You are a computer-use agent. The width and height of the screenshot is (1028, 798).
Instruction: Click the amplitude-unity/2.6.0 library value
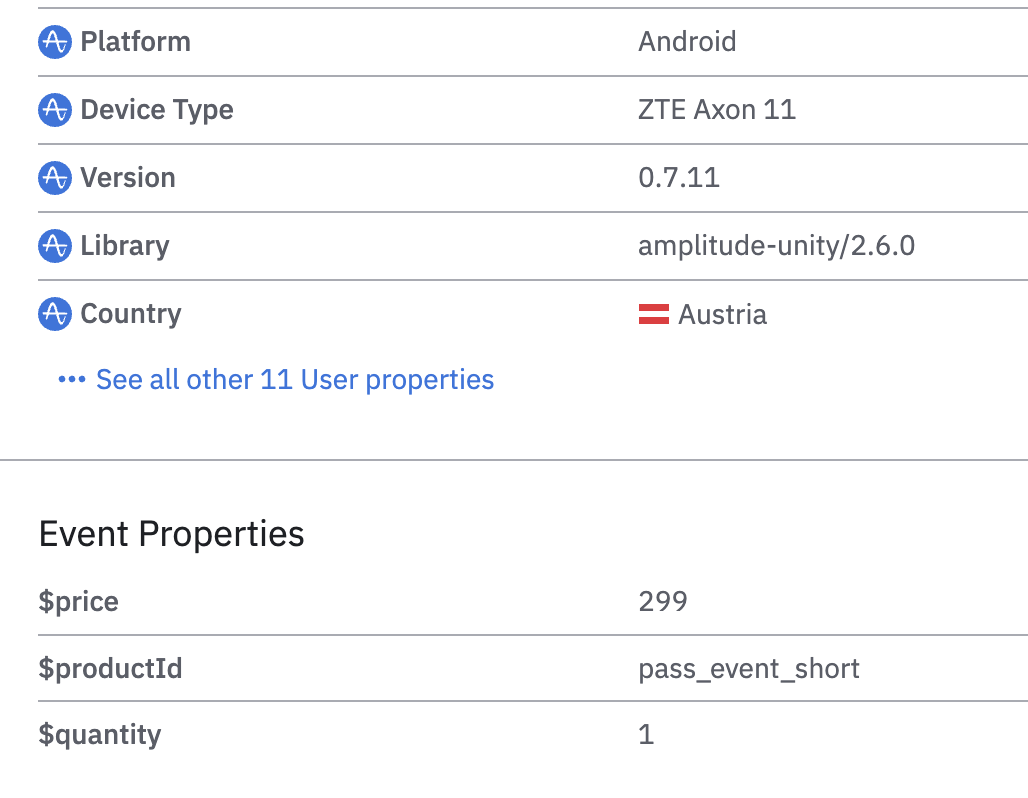click(x=776, y=246)
